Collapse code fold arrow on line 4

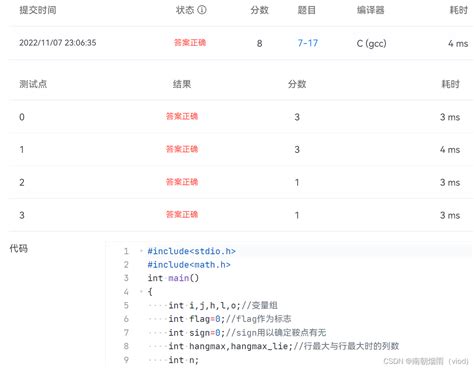coord(141,292)
